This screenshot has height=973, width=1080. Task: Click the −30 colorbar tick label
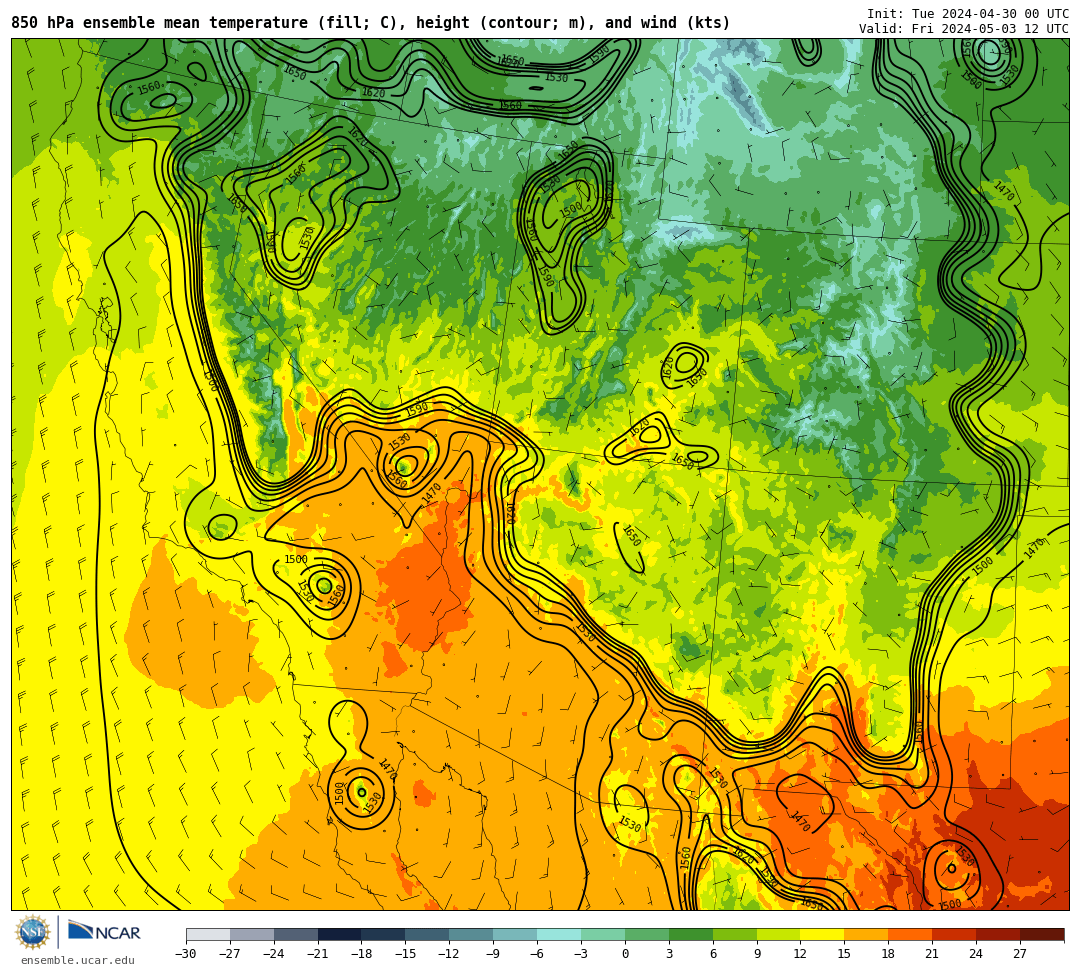[186, 954]
